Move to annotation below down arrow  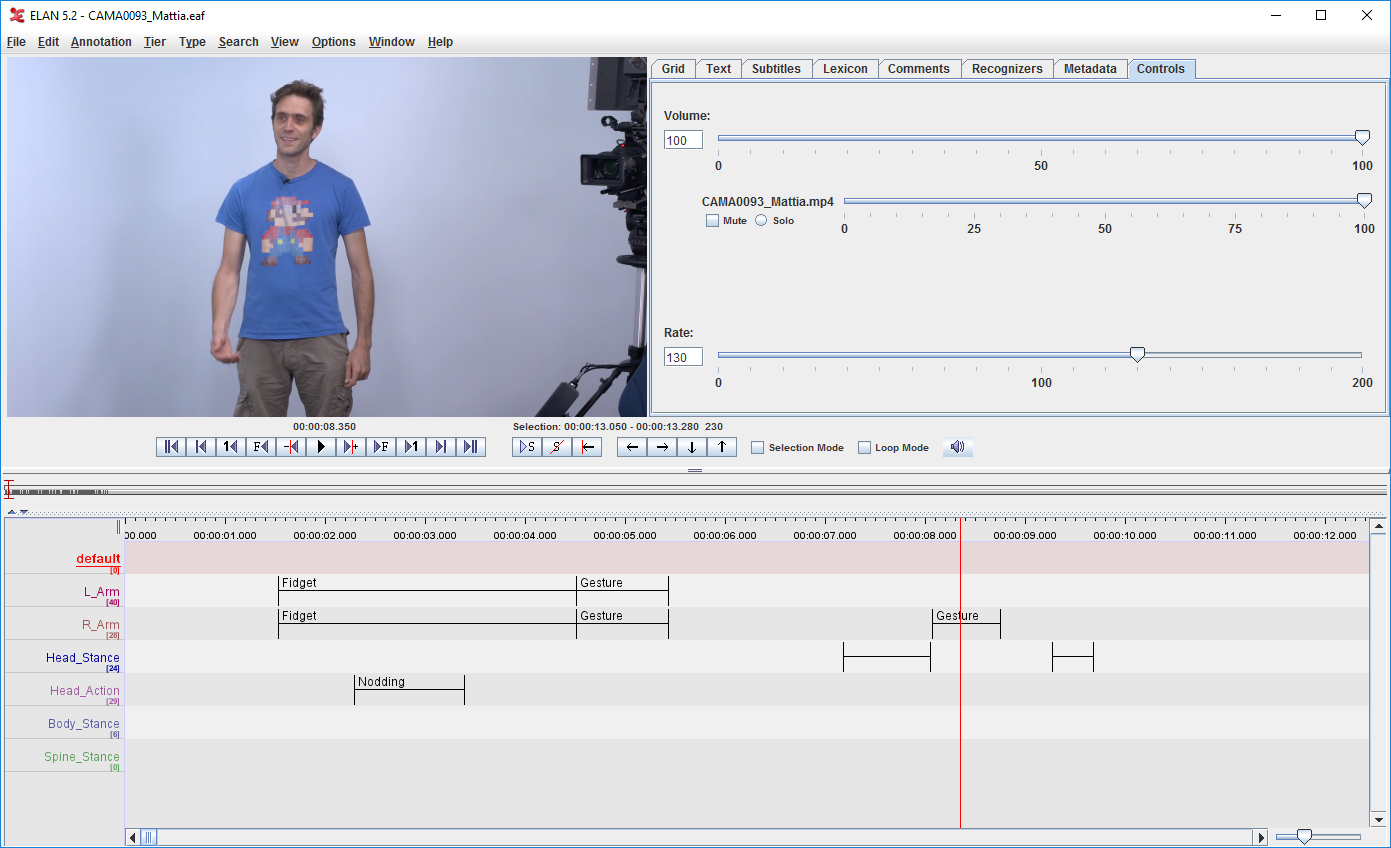(692, 447)
